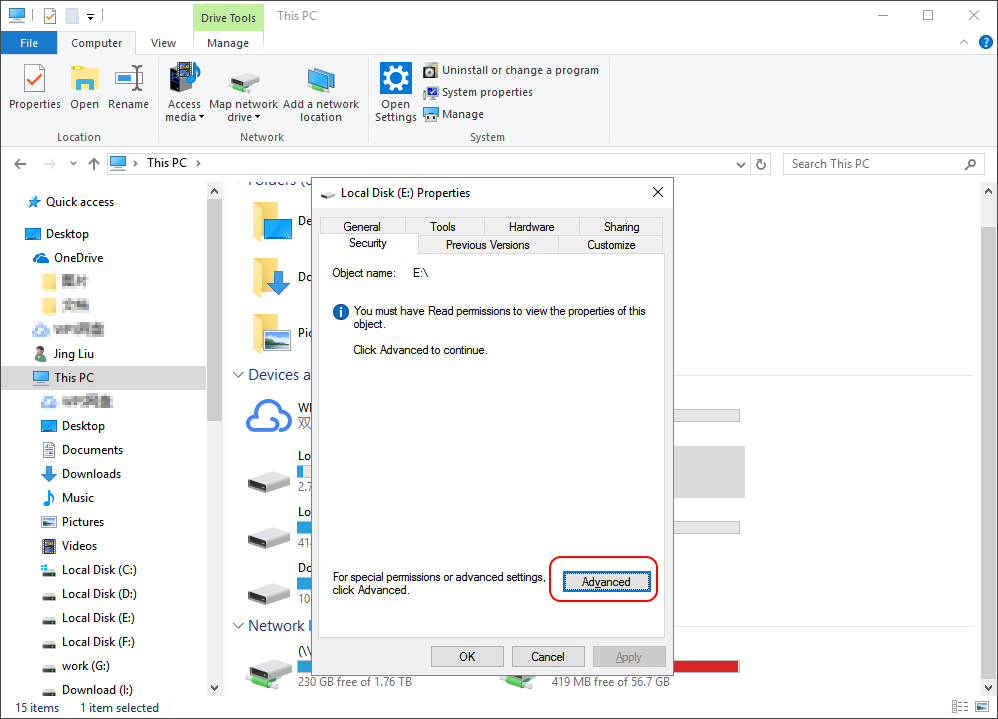
Task: Click the Forward navigation arrow
Action: [x=50, y=164]
